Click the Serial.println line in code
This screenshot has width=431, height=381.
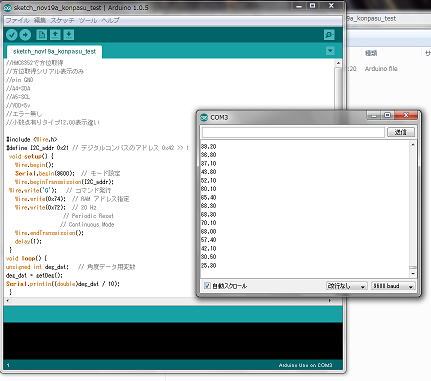63,284
